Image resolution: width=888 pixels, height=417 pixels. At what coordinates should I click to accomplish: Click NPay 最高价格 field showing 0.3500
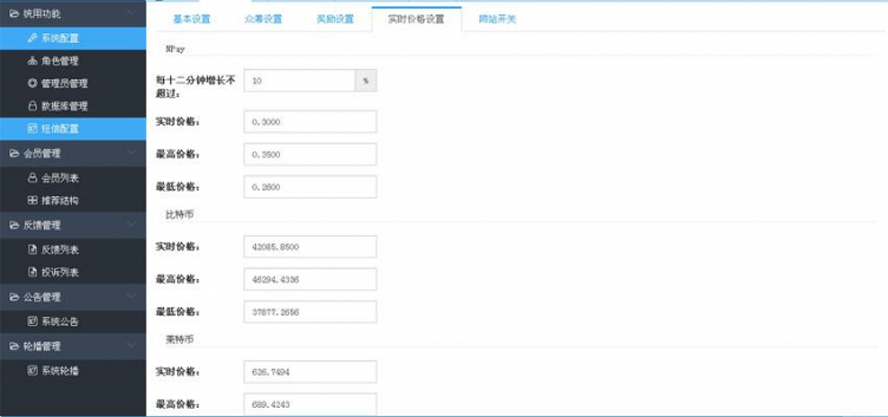pyautogui.click(x=310, y=155)
